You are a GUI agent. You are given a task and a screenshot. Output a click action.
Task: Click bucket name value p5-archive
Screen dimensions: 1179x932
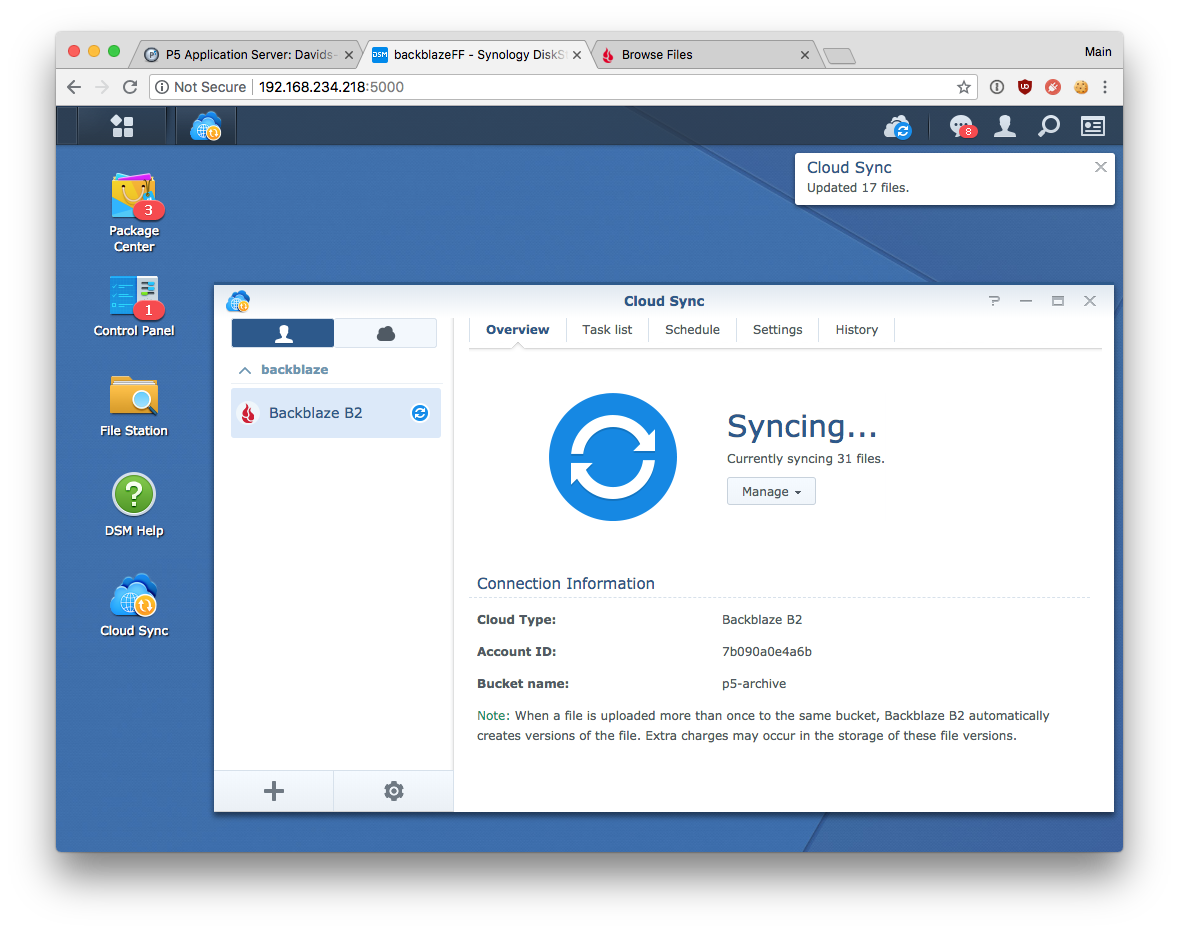tap(753, 684)
